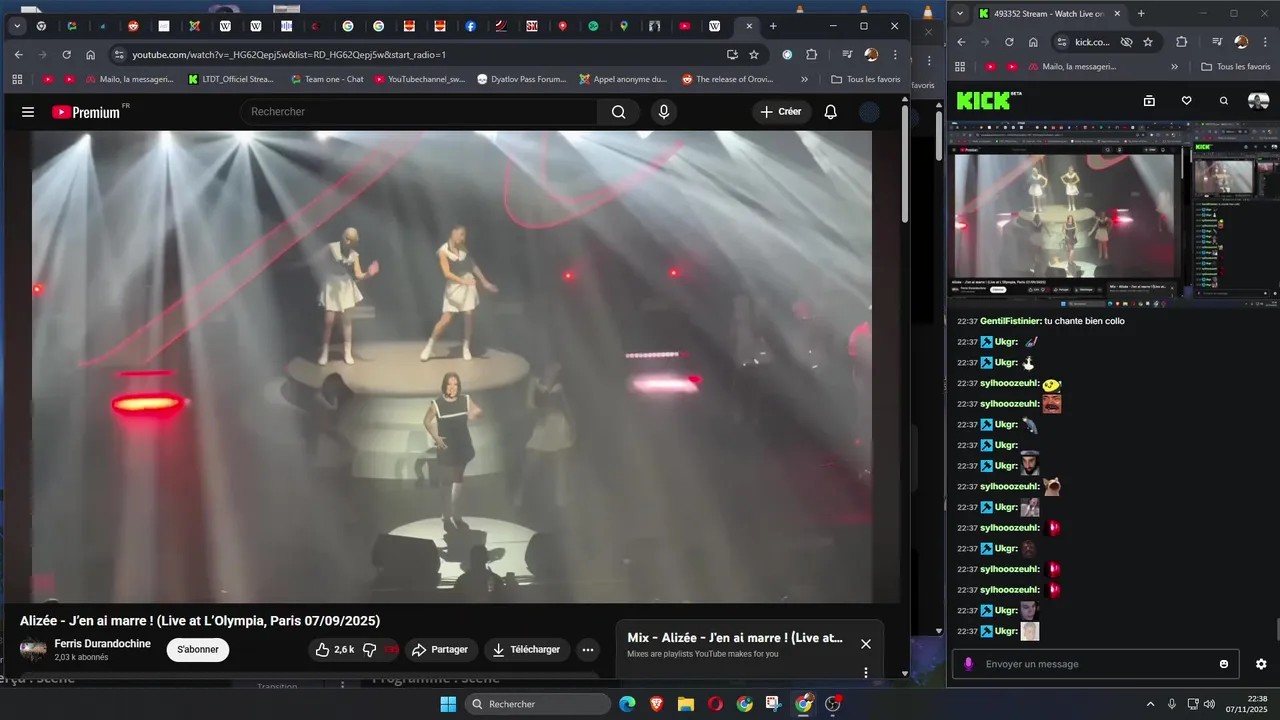
Task: Open the YouTube hamburger guide menu
Action: (x=28, y=112)
